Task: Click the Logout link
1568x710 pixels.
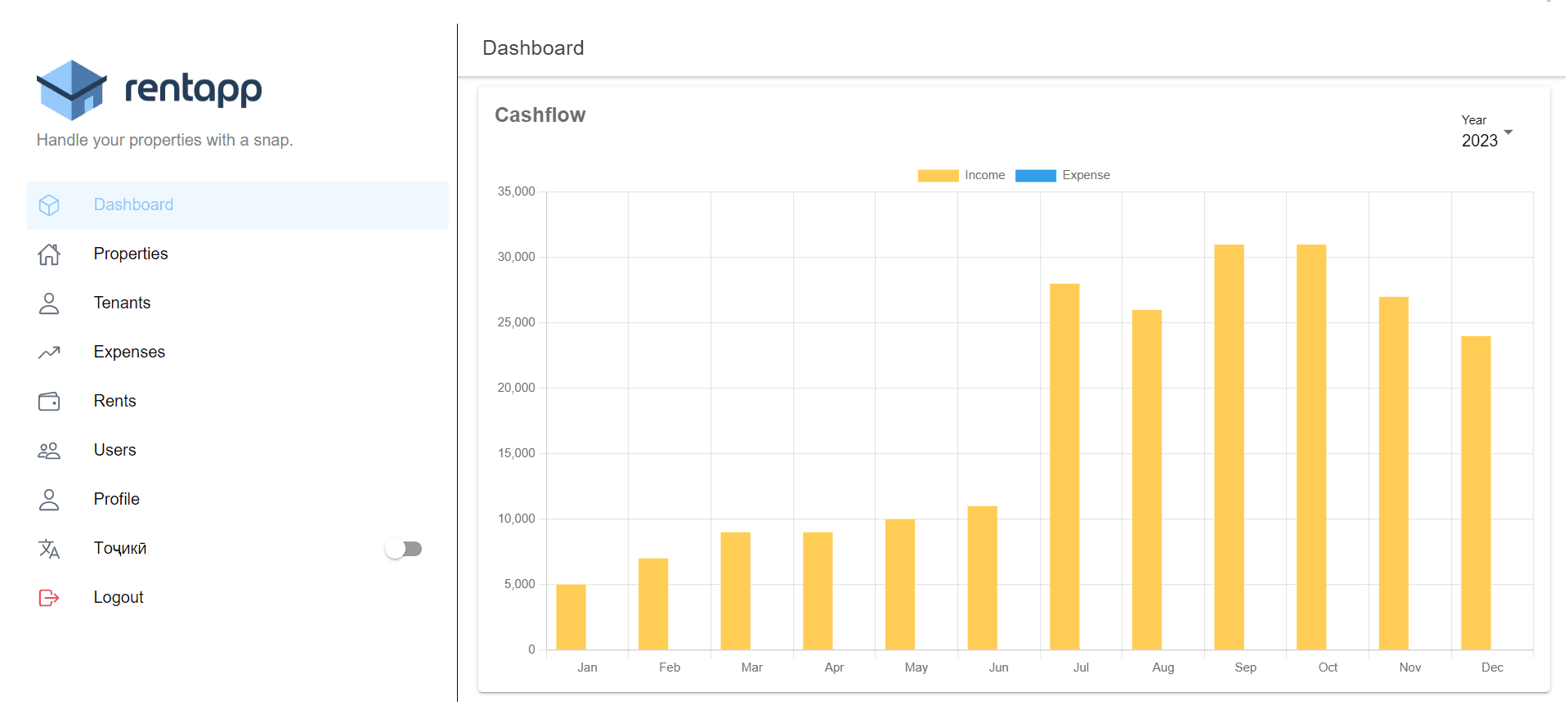Action: point(119,597)
